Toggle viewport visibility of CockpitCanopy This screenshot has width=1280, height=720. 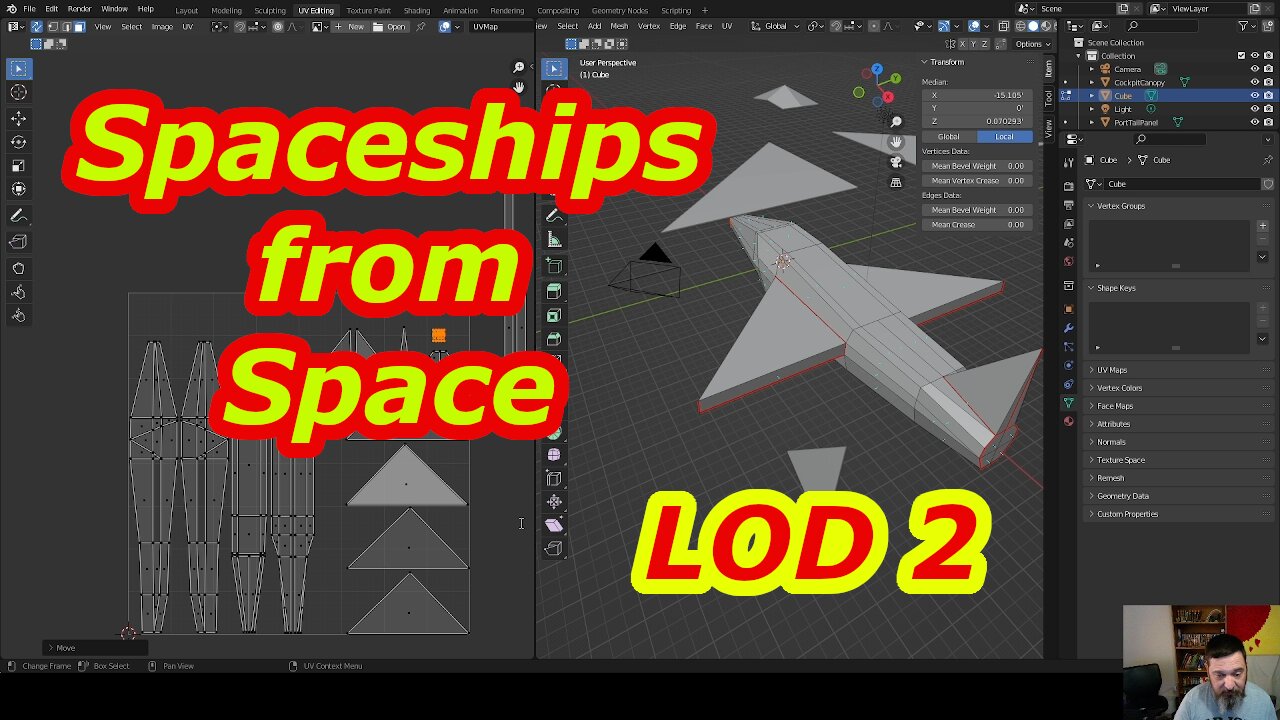(1255, 82)
